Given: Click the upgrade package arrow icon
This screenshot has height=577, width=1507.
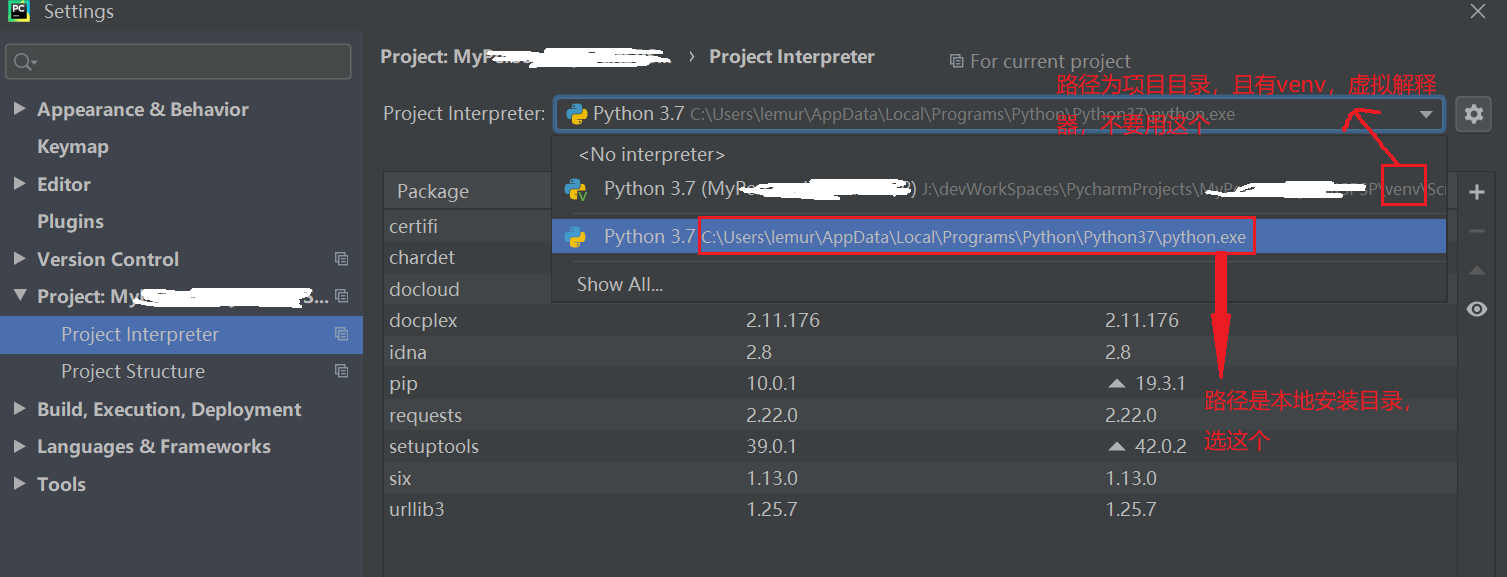Looking at the screenshot, I should (1477, 269).
